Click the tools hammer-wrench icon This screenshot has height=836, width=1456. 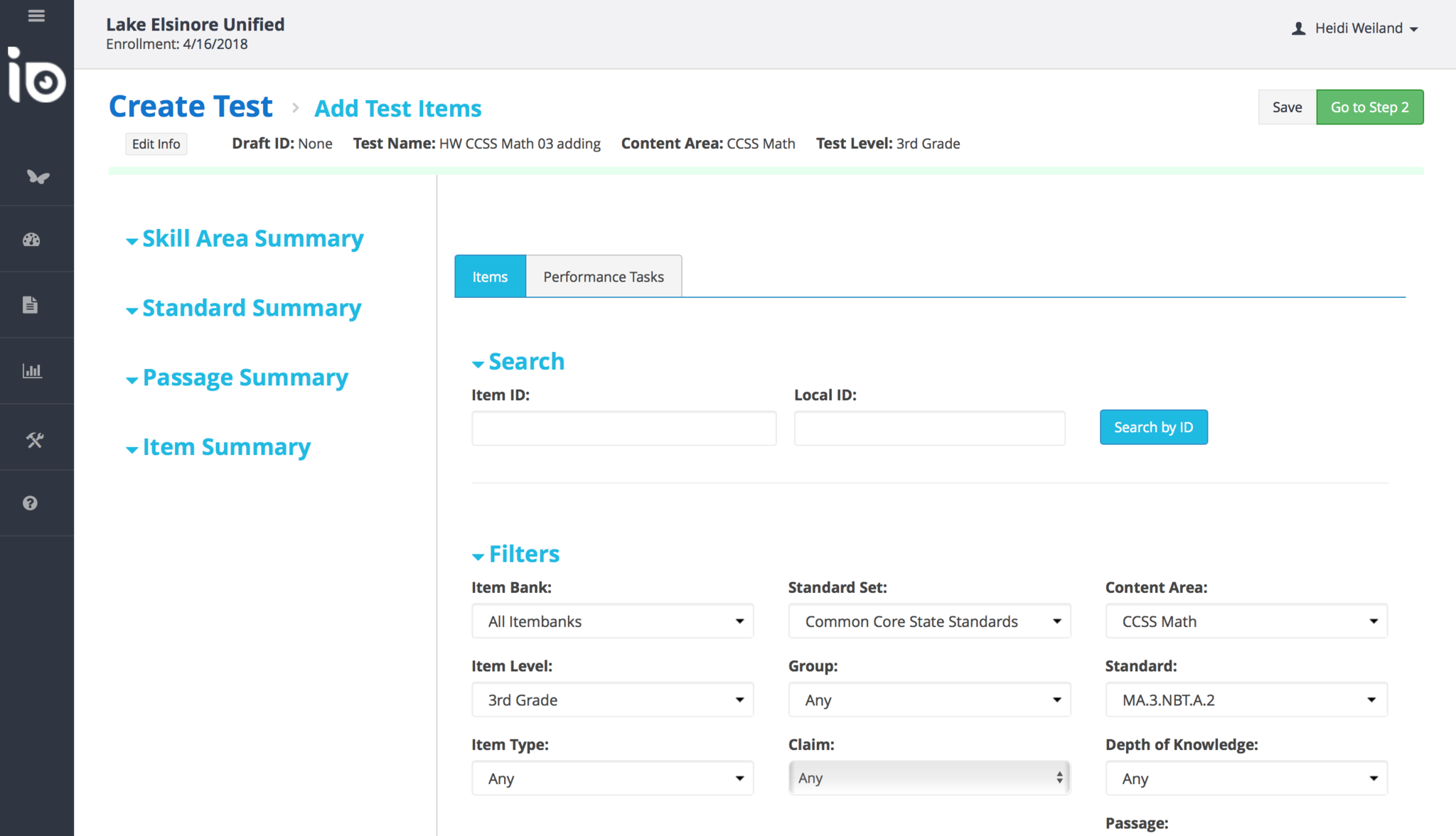35,440
